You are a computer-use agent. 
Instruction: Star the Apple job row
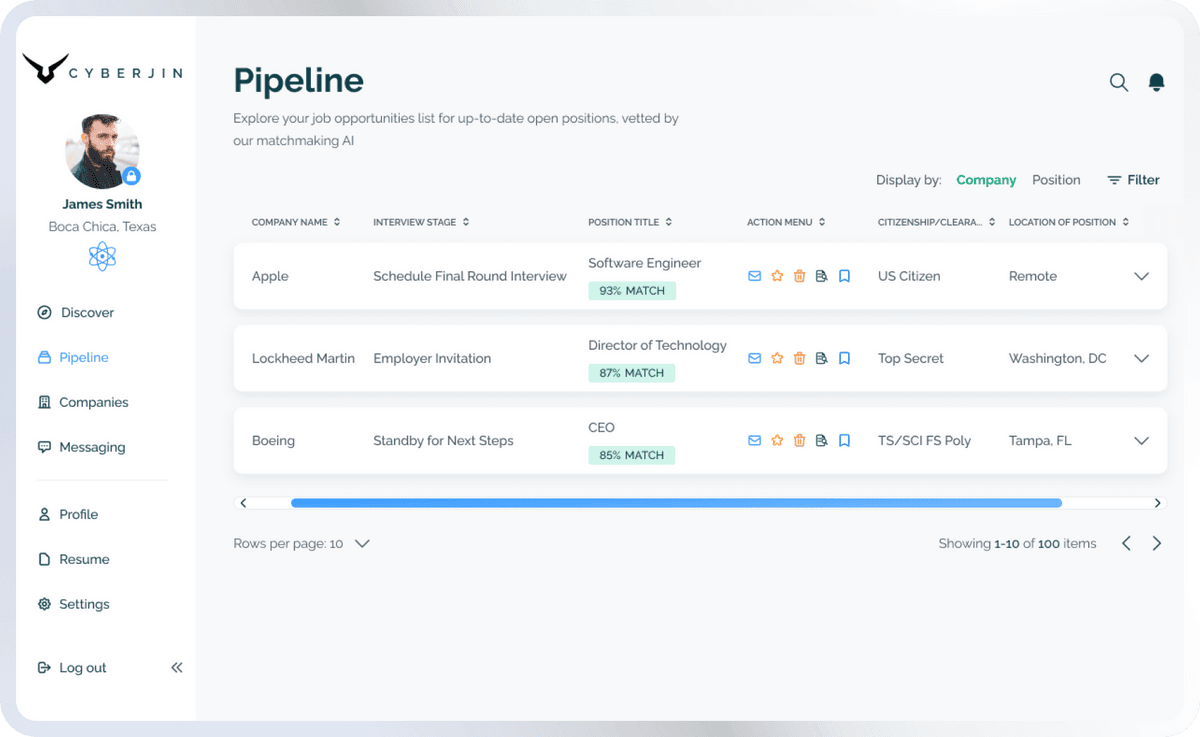(x=777, y=276)
